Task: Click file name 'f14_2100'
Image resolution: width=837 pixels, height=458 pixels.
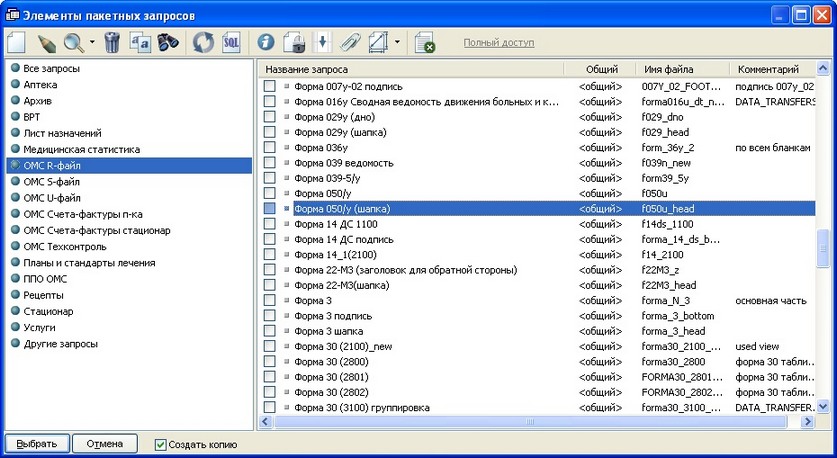Action: point(662,255)
